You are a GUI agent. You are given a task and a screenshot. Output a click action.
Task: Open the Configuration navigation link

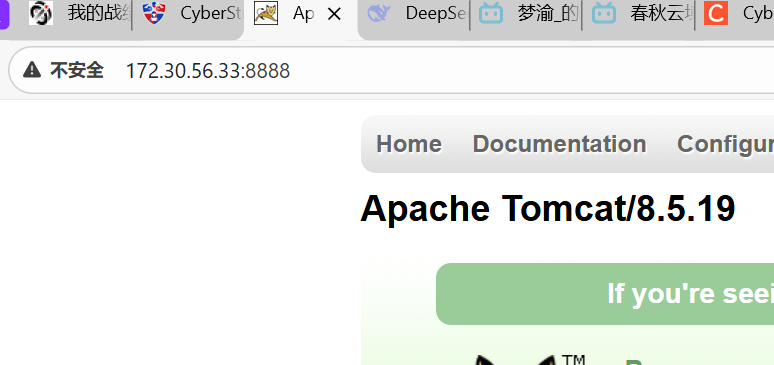click(725, 144)
